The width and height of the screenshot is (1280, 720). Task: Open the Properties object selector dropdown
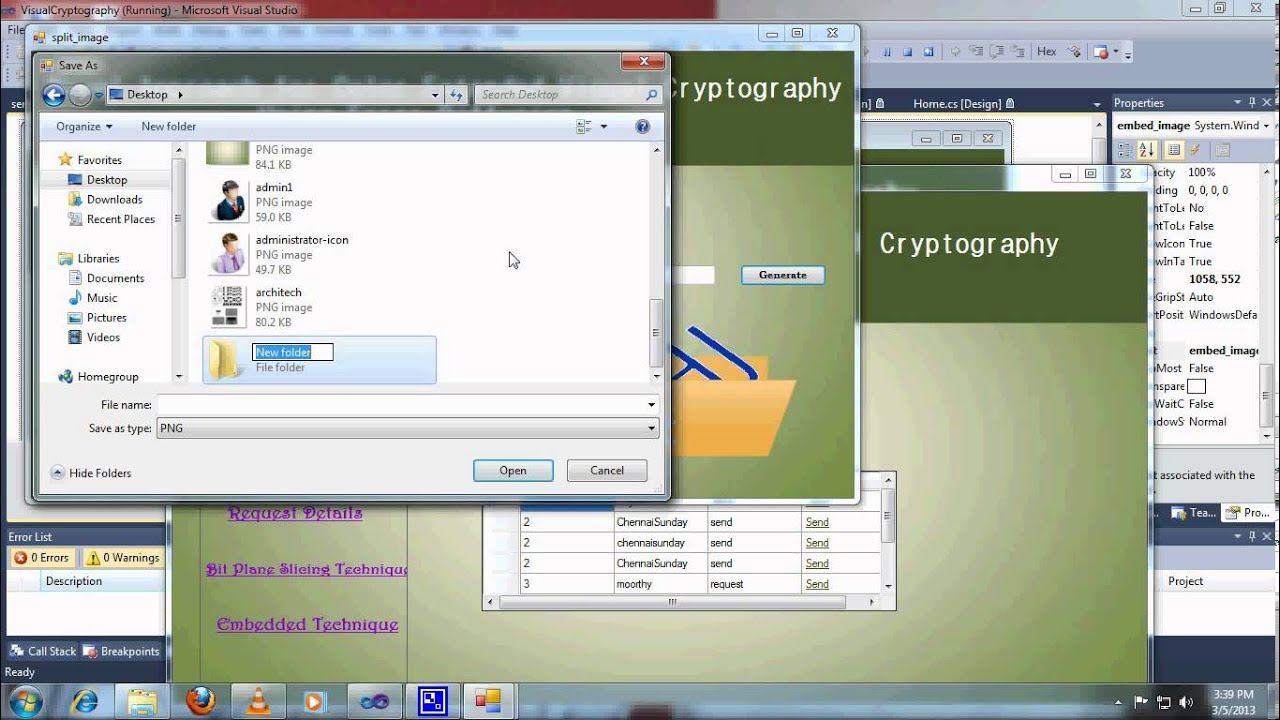[x=1265, y=126]
